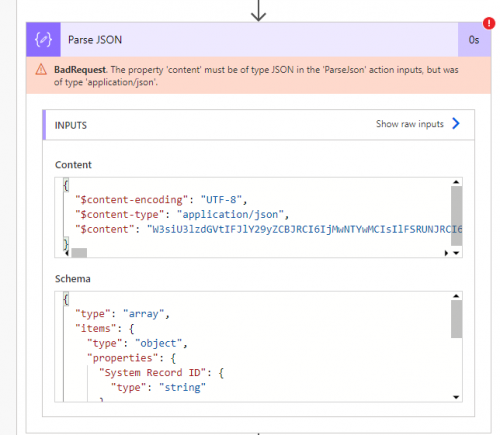Click the "array" value in Schema
This screenshot has width=500, height=435.
[x=144, y=314]
